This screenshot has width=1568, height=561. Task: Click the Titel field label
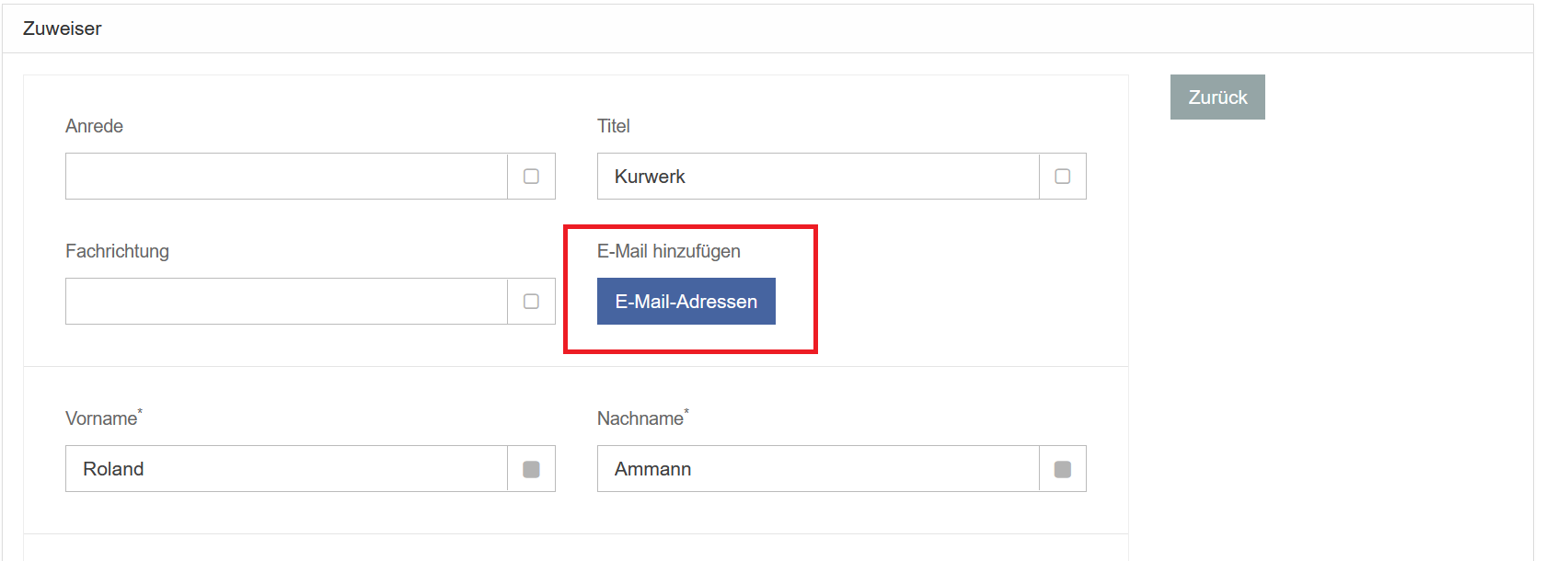pyautogui.click(x=614, y=126)
